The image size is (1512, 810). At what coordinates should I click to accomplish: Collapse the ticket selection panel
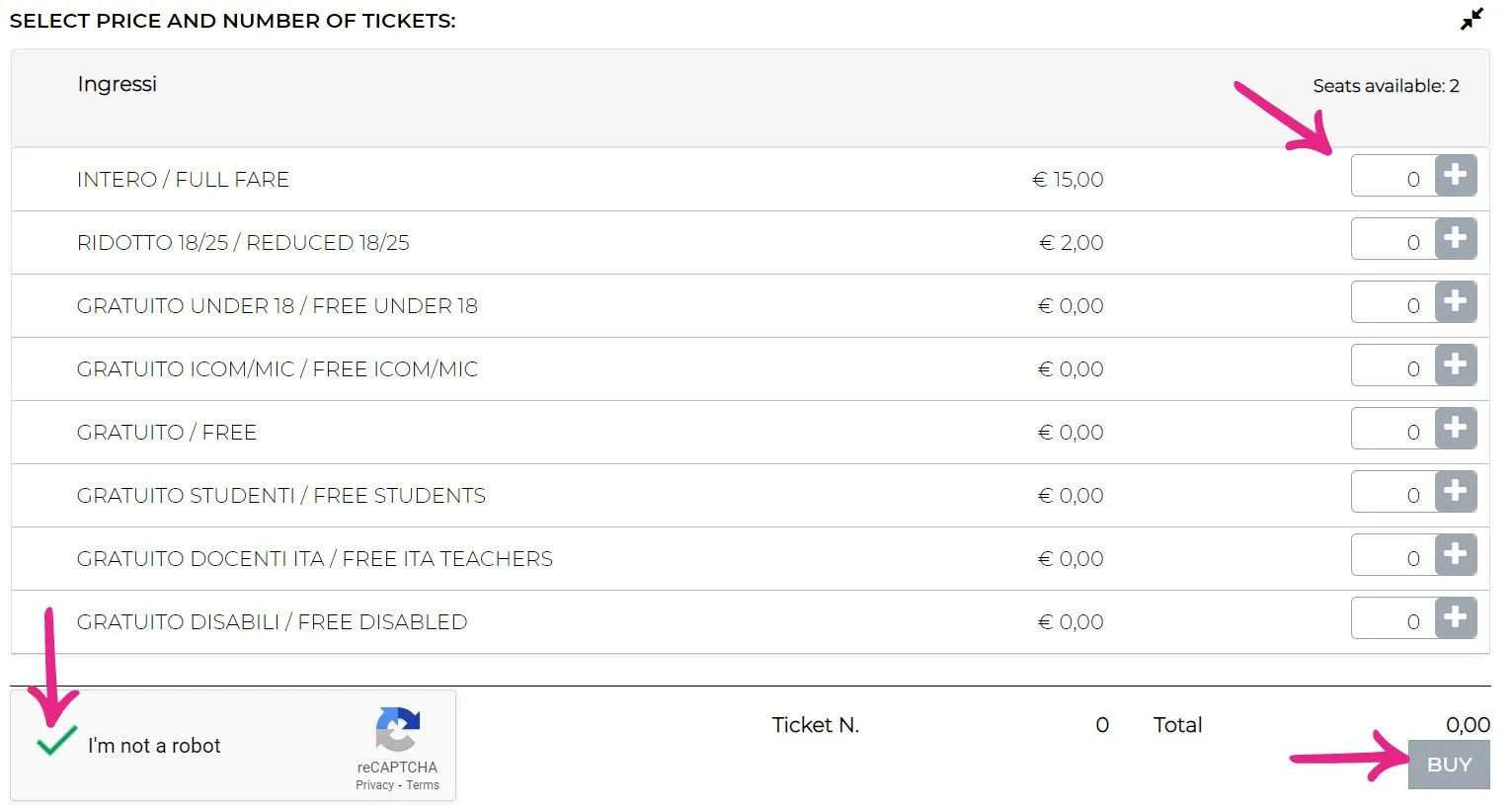pos(1472,20)
